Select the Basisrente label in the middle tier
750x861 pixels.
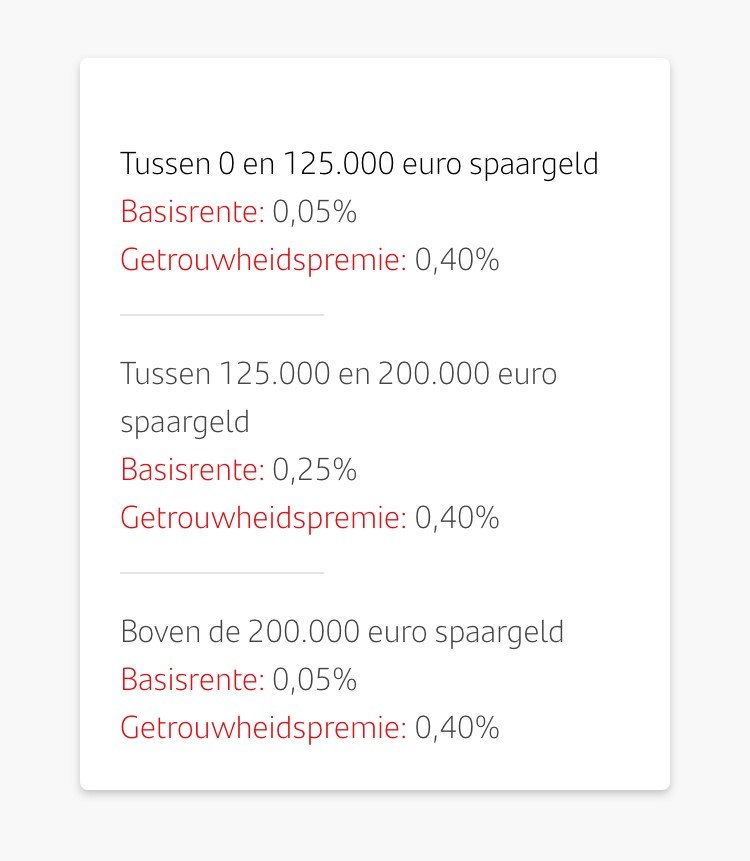pyautogui.click(x=192, y=470)
